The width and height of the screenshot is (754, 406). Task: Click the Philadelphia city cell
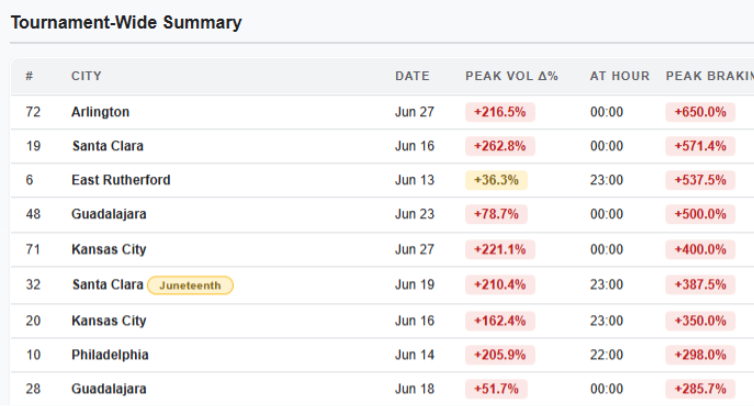110,355
